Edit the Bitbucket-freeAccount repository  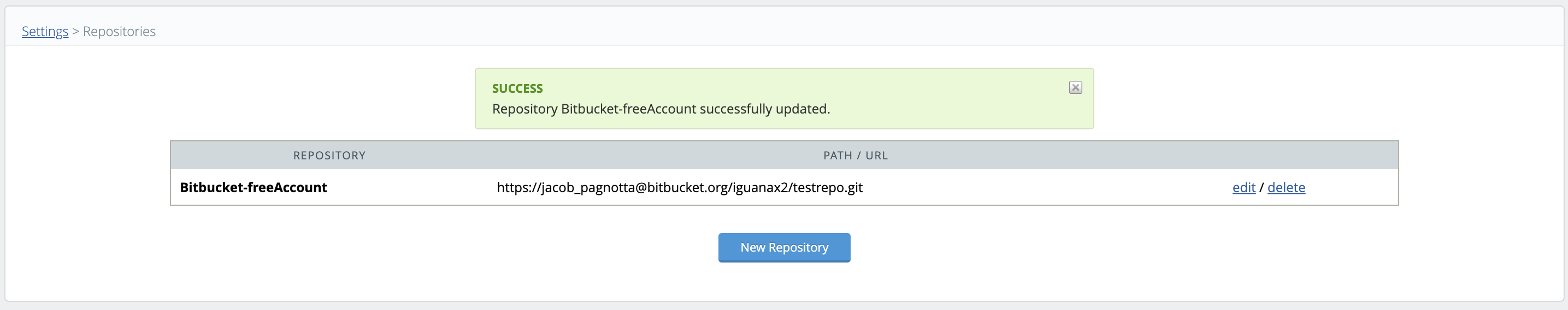pyautogui.click(x=1243, y=187)
